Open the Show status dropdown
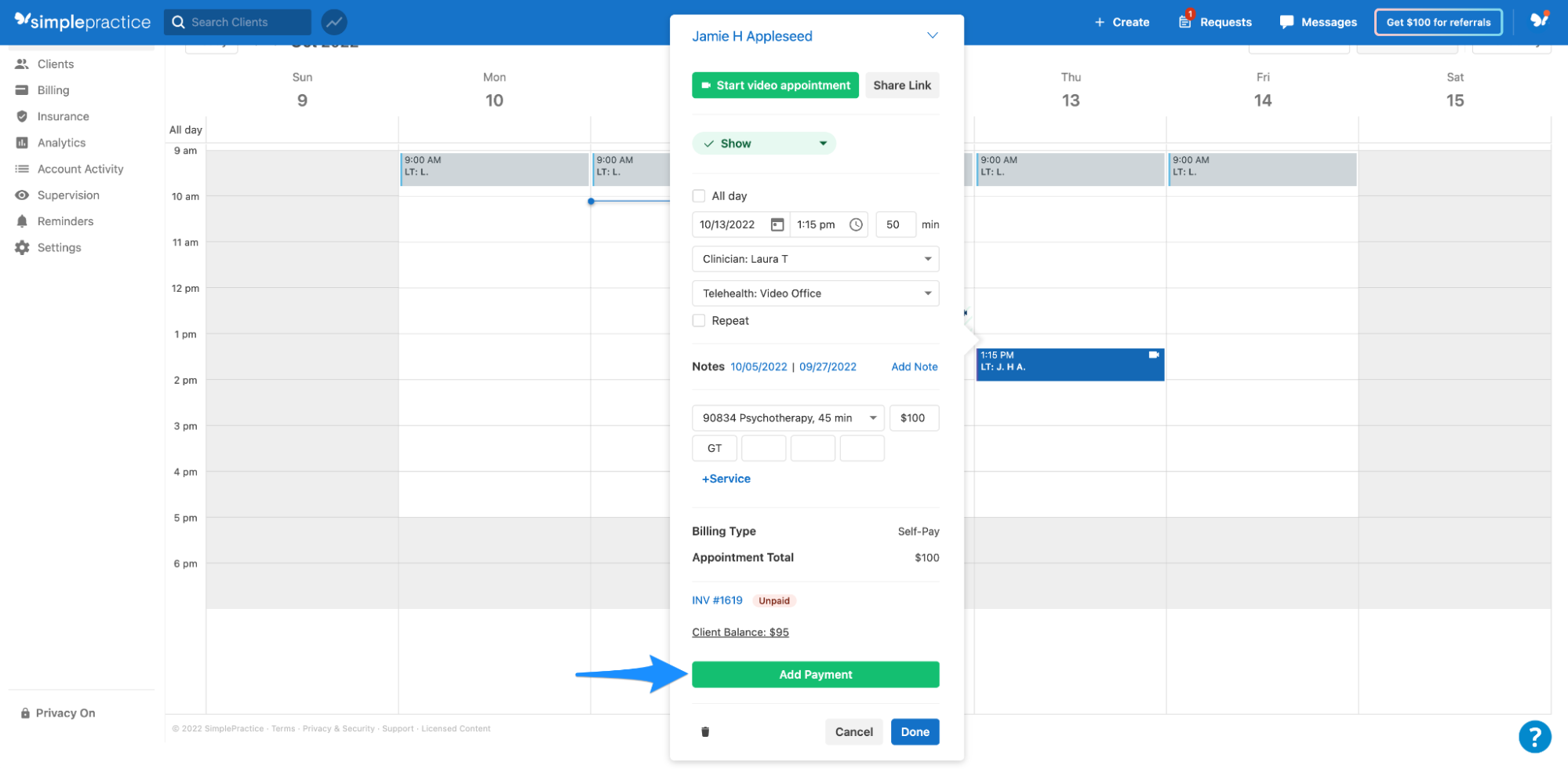This screenshot has width=1568, height=769. (764, 144)
